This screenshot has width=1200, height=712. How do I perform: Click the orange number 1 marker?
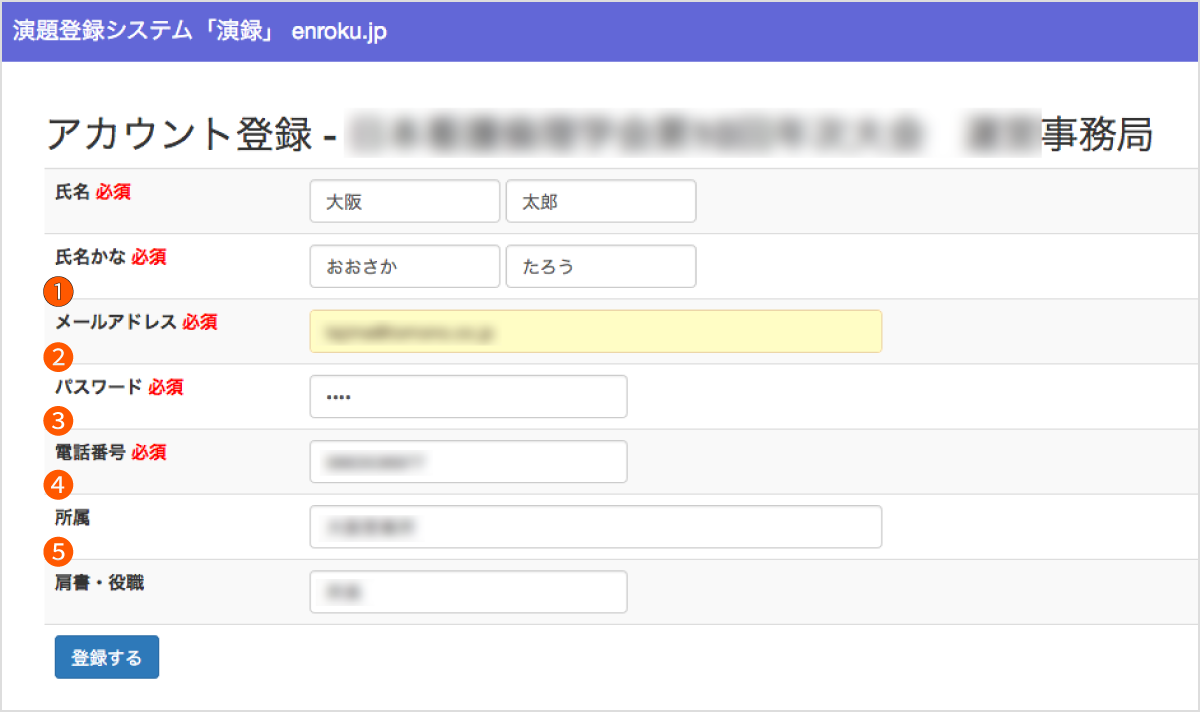pos(58,292)
